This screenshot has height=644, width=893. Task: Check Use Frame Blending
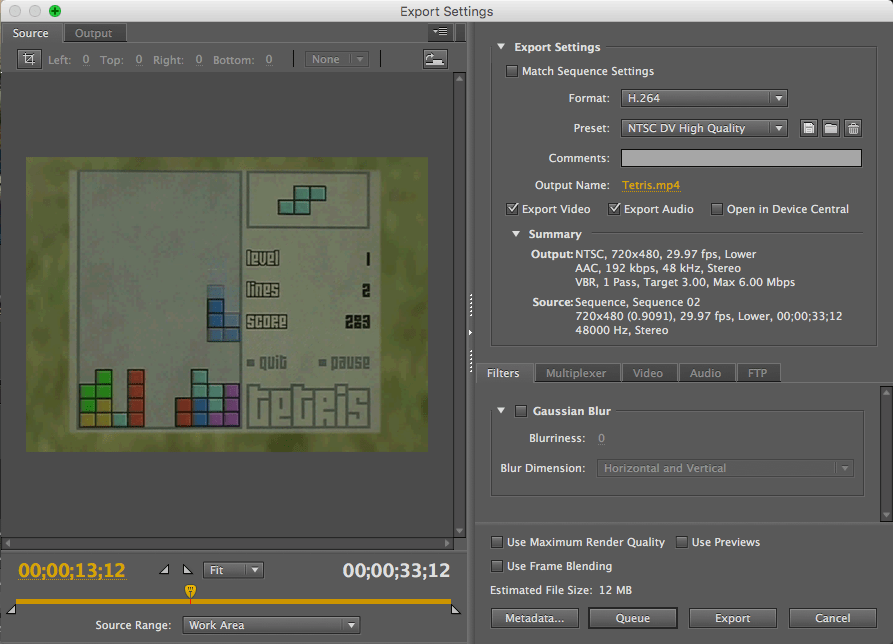pyautogui.click(x=497, y=566)
